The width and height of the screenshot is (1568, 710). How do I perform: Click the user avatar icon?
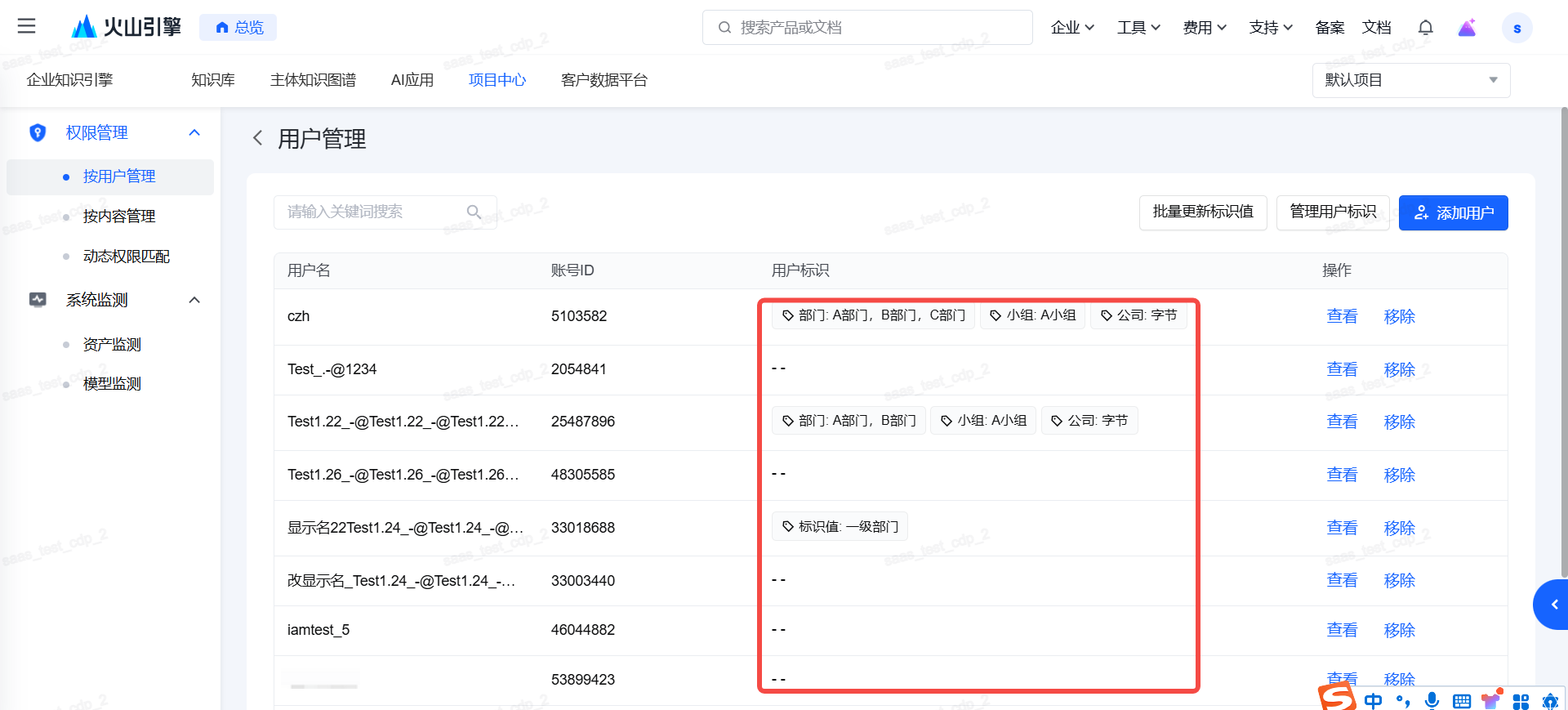(1517, 28)
